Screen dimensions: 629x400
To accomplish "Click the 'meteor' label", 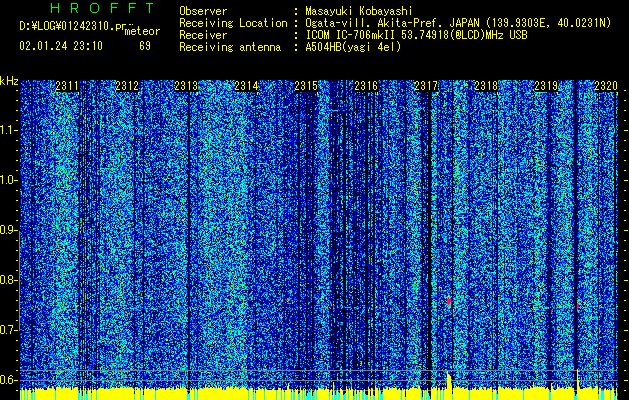I will pos(142,31).
